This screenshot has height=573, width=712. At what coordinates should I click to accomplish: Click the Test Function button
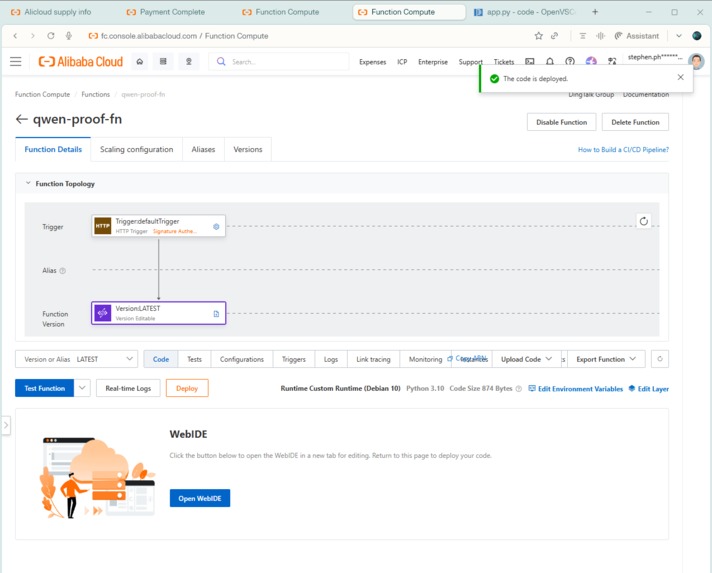click(44, 388)
